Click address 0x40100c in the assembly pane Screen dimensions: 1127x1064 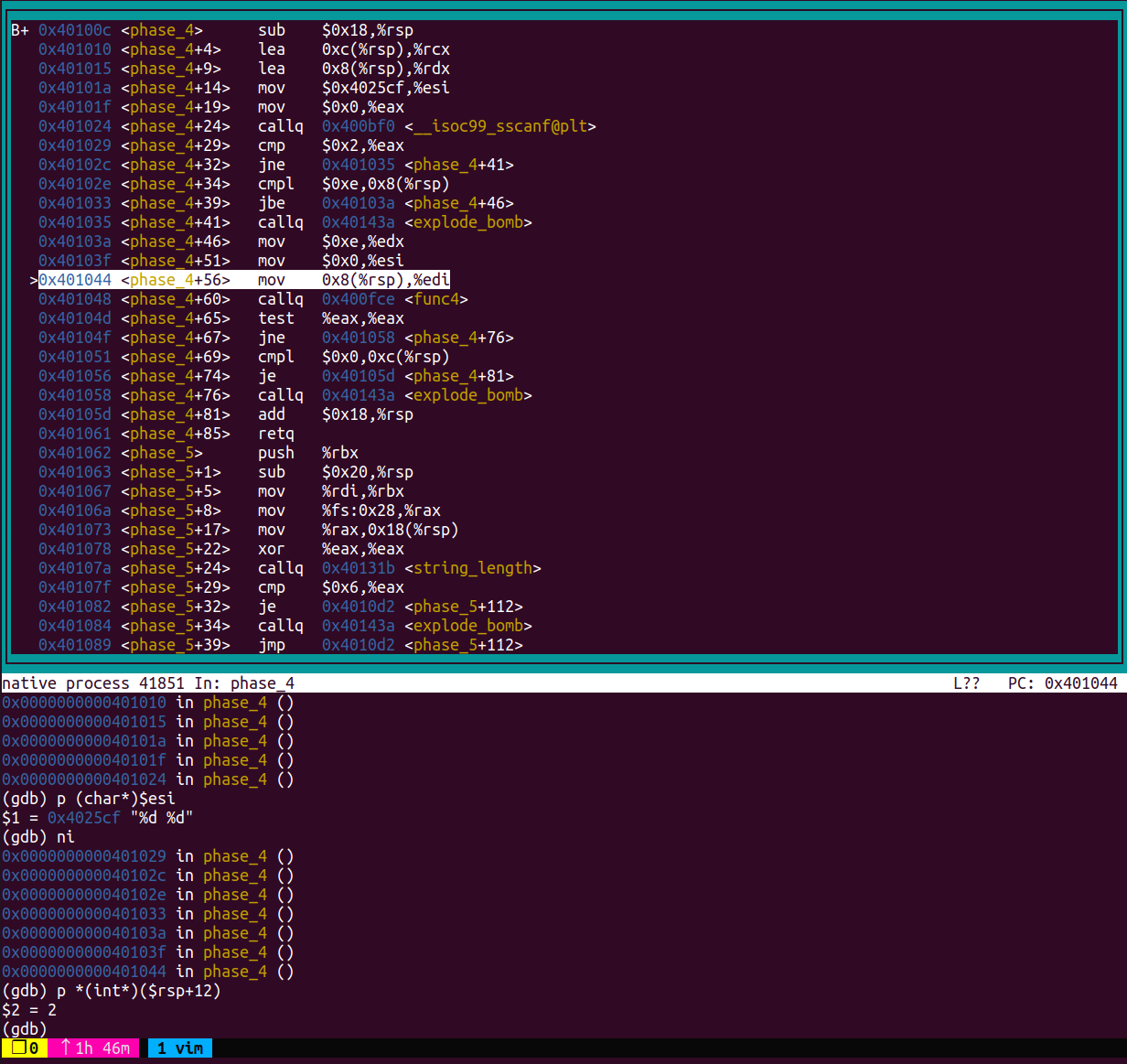(75, 30)
